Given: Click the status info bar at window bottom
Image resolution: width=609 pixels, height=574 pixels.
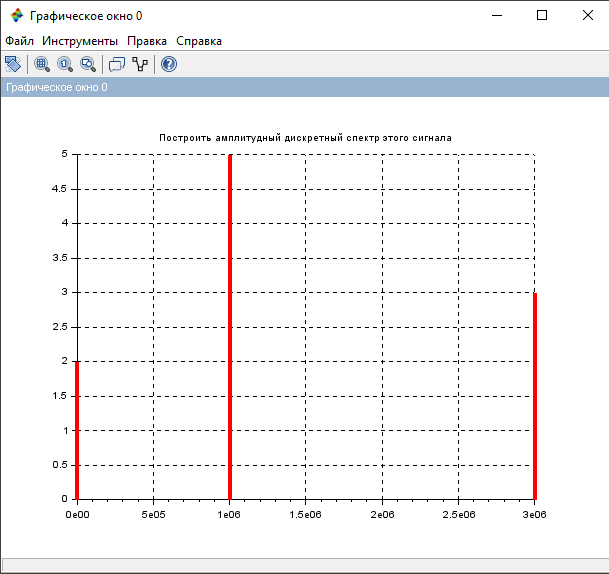Looking at the screenshot, I should click(306, 565).
